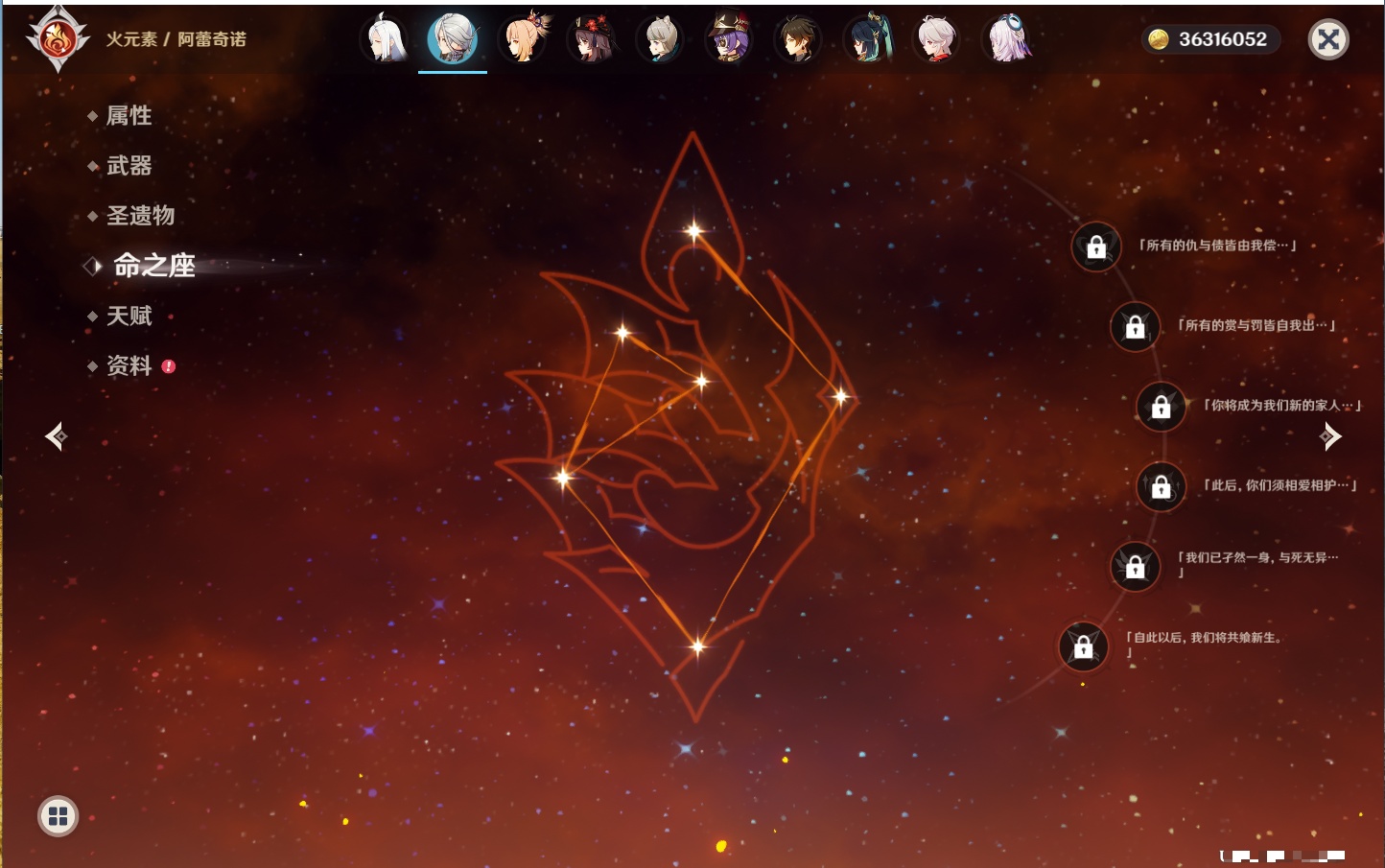Click the lock icon beside 「所有的仇与债皆由我偿…」
1385x868 pixels.
pos(1096,247)
